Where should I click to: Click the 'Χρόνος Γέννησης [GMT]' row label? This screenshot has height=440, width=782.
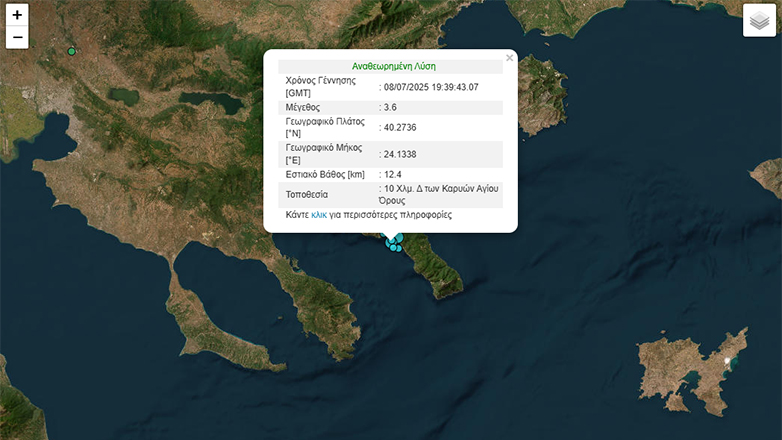tap(322, 86)
